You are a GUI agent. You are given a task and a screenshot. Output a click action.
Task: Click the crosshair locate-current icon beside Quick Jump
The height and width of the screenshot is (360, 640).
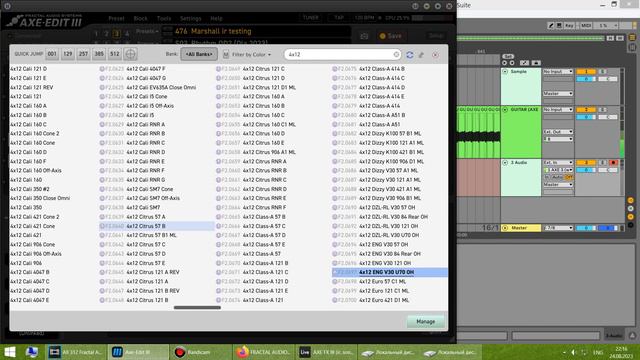tap(130, 54)
